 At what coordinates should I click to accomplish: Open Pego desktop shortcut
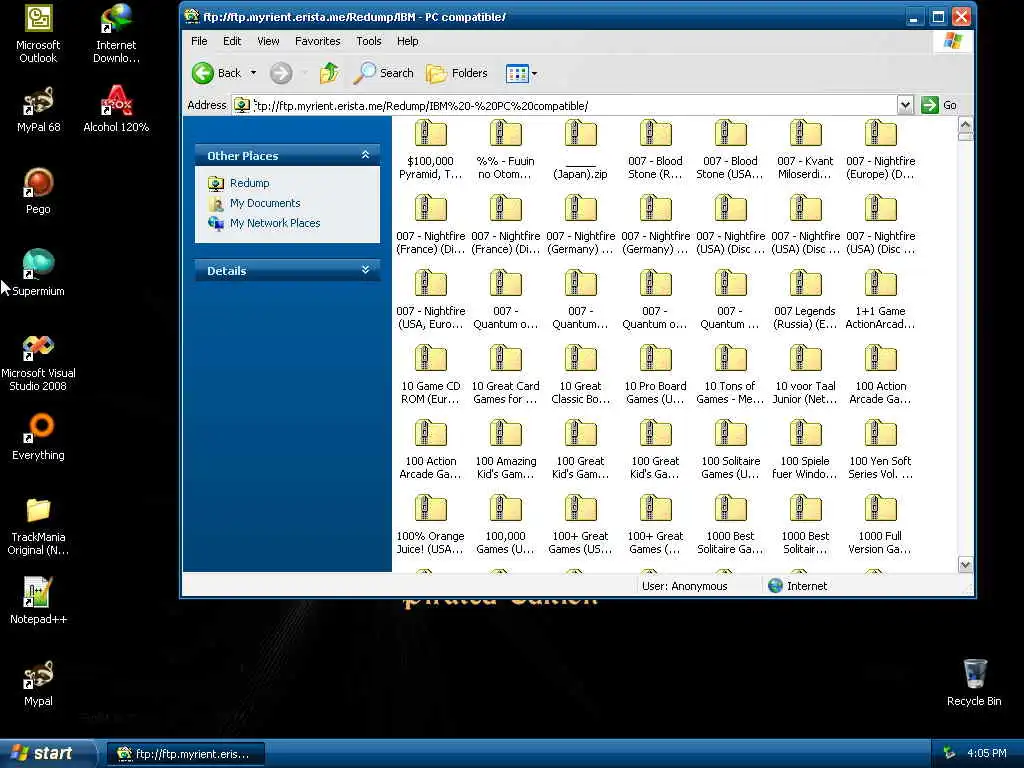point(38,191)
